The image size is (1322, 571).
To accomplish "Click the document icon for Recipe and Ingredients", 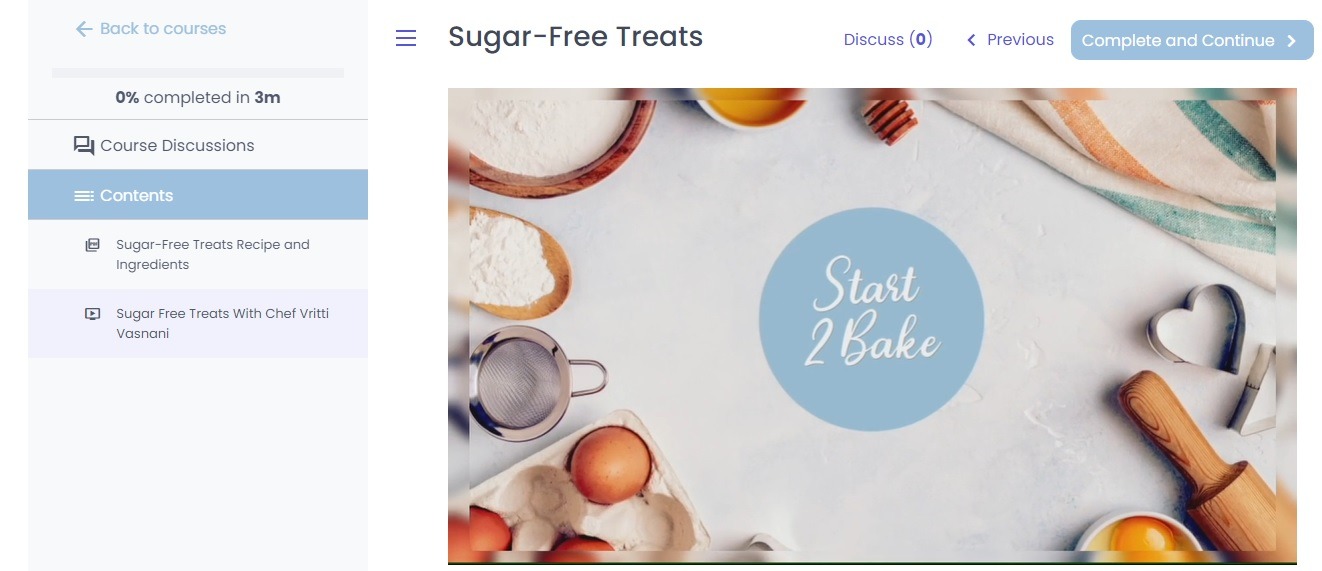I will point(92,245).
